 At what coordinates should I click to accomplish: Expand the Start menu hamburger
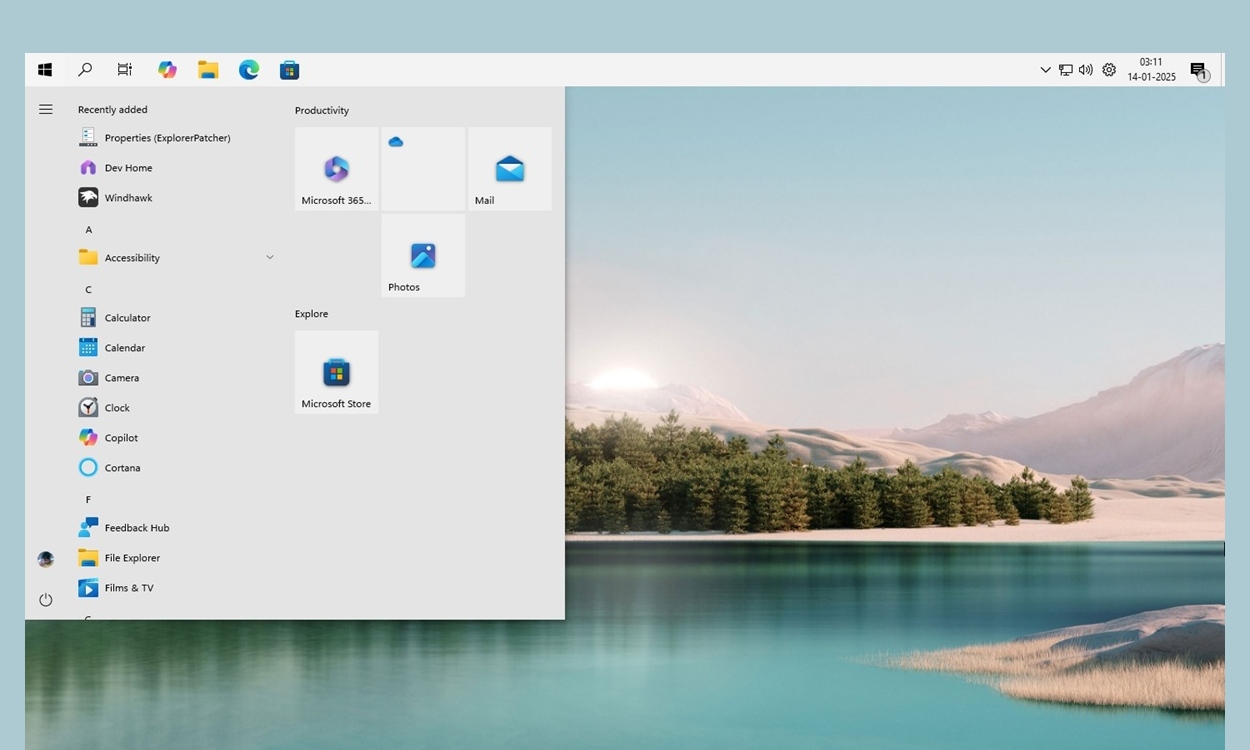[45, 109]
